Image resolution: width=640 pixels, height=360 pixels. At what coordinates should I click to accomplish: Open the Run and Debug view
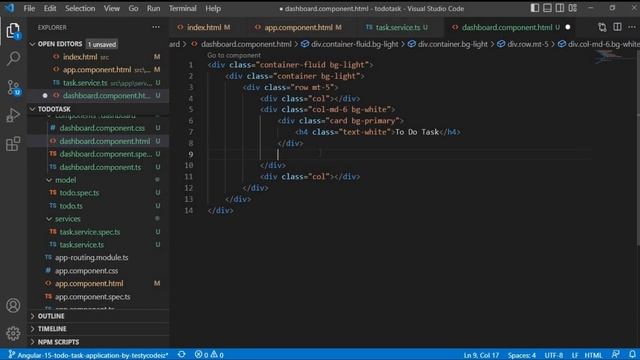point(13,116)
